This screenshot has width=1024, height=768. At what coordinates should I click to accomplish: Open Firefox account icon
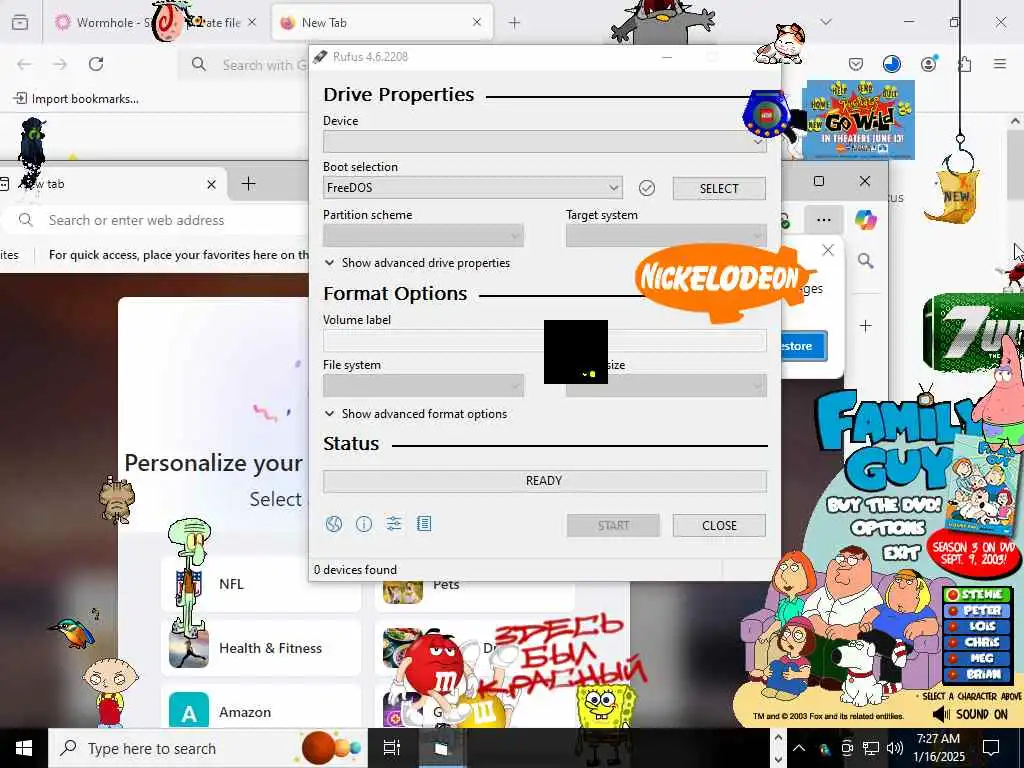[x=928, y=64]
